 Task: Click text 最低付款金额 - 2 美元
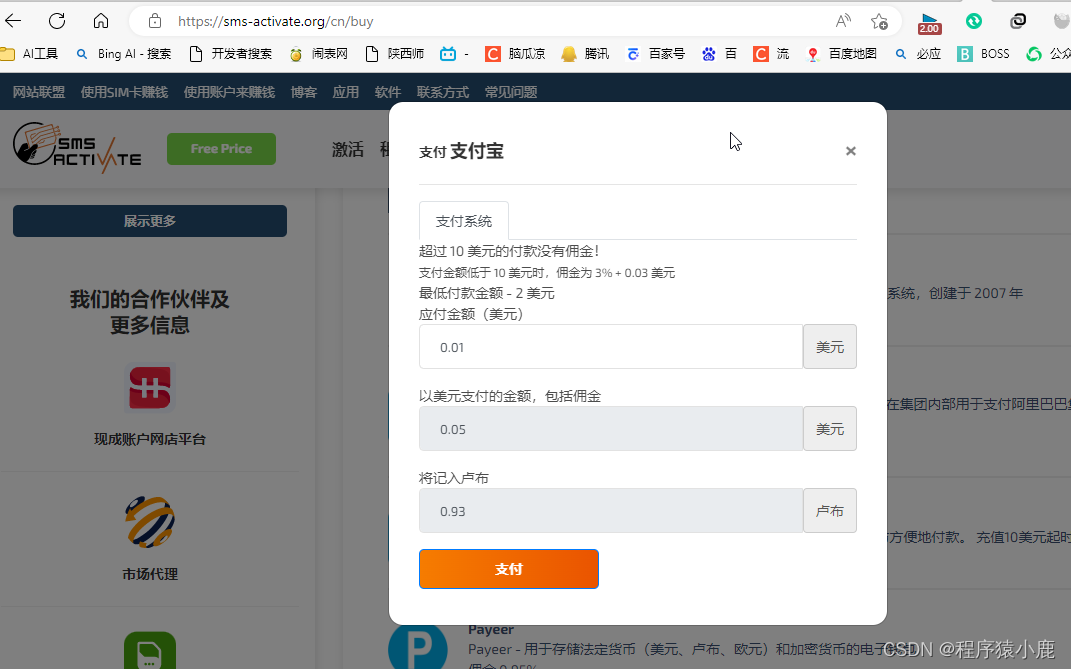pyautogui.click(x=486, y=293)
